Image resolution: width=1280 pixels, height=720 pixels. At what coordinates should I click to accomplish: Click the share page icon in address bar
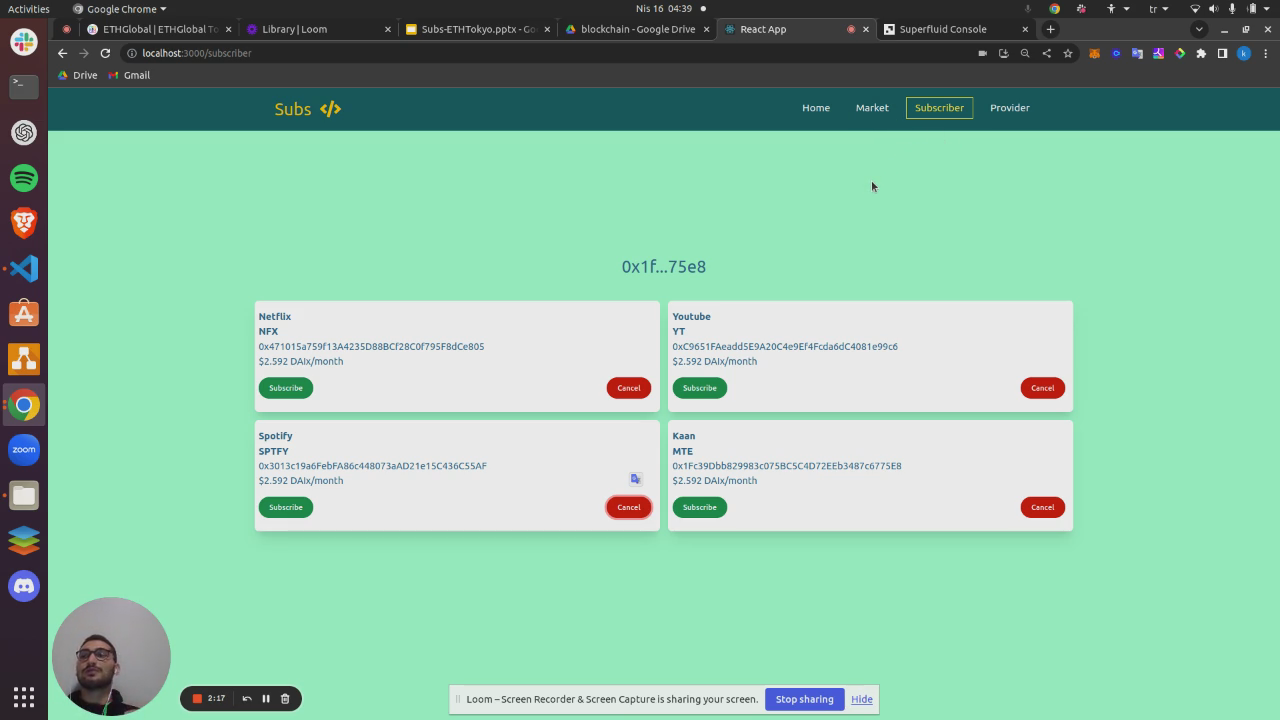click(1046, 53)
